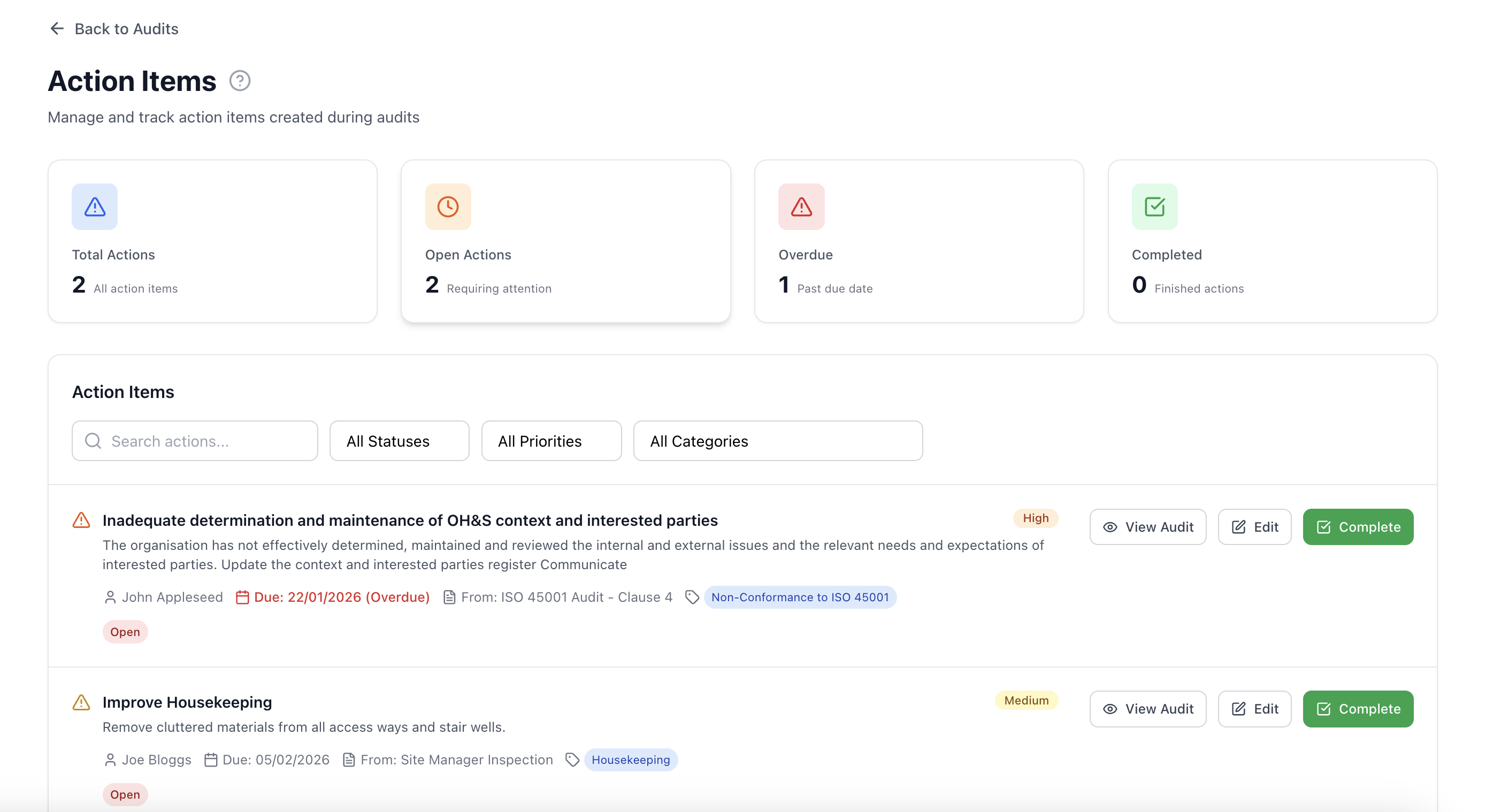Click the back arrow beside Back to Audits

pos(57,28)
